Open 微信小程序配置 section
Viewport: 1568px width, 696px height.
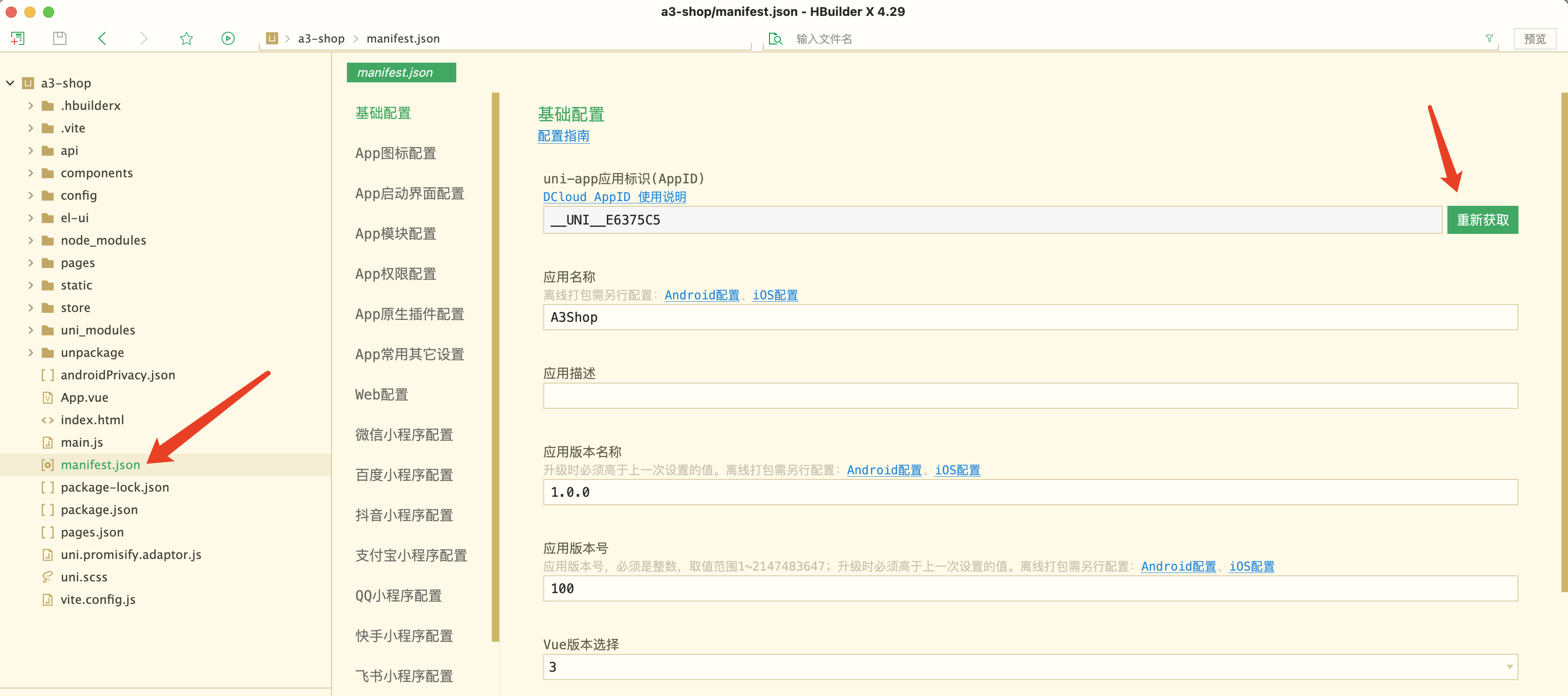404,435
